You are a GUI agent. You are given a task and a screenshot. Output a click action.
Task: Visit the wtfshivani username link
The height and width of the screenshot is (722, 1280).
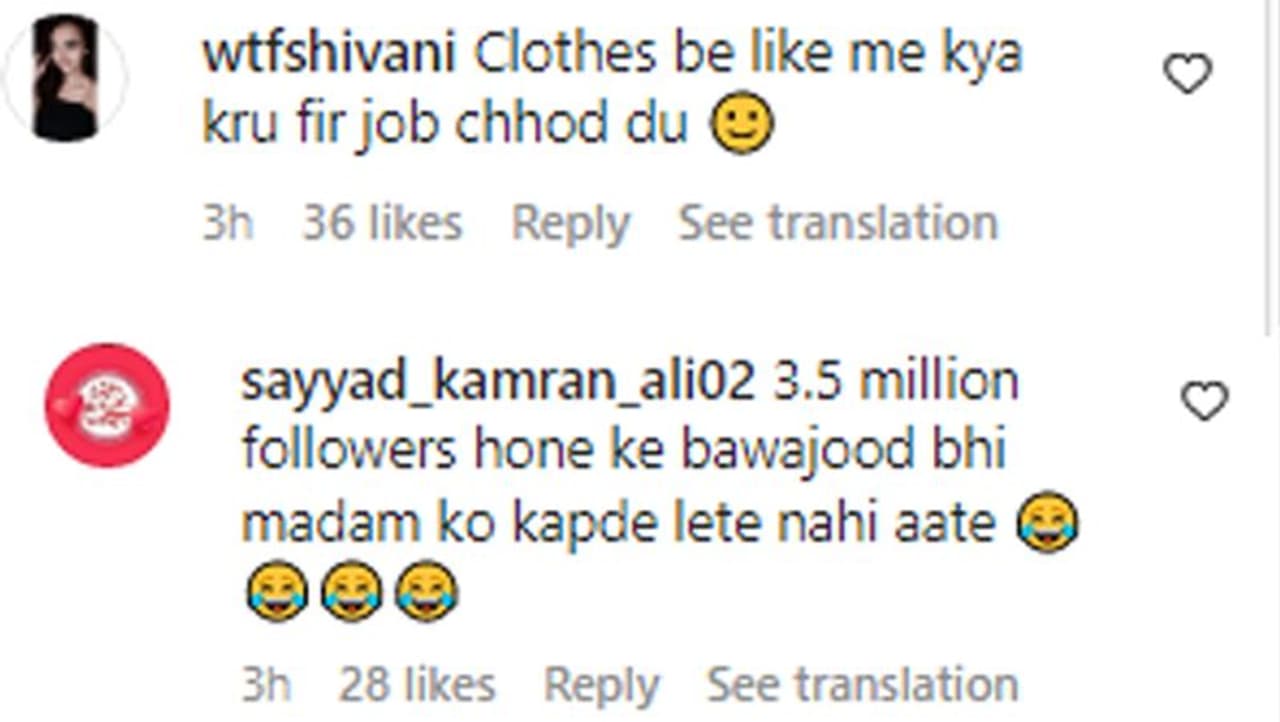(x=330, y=53)
